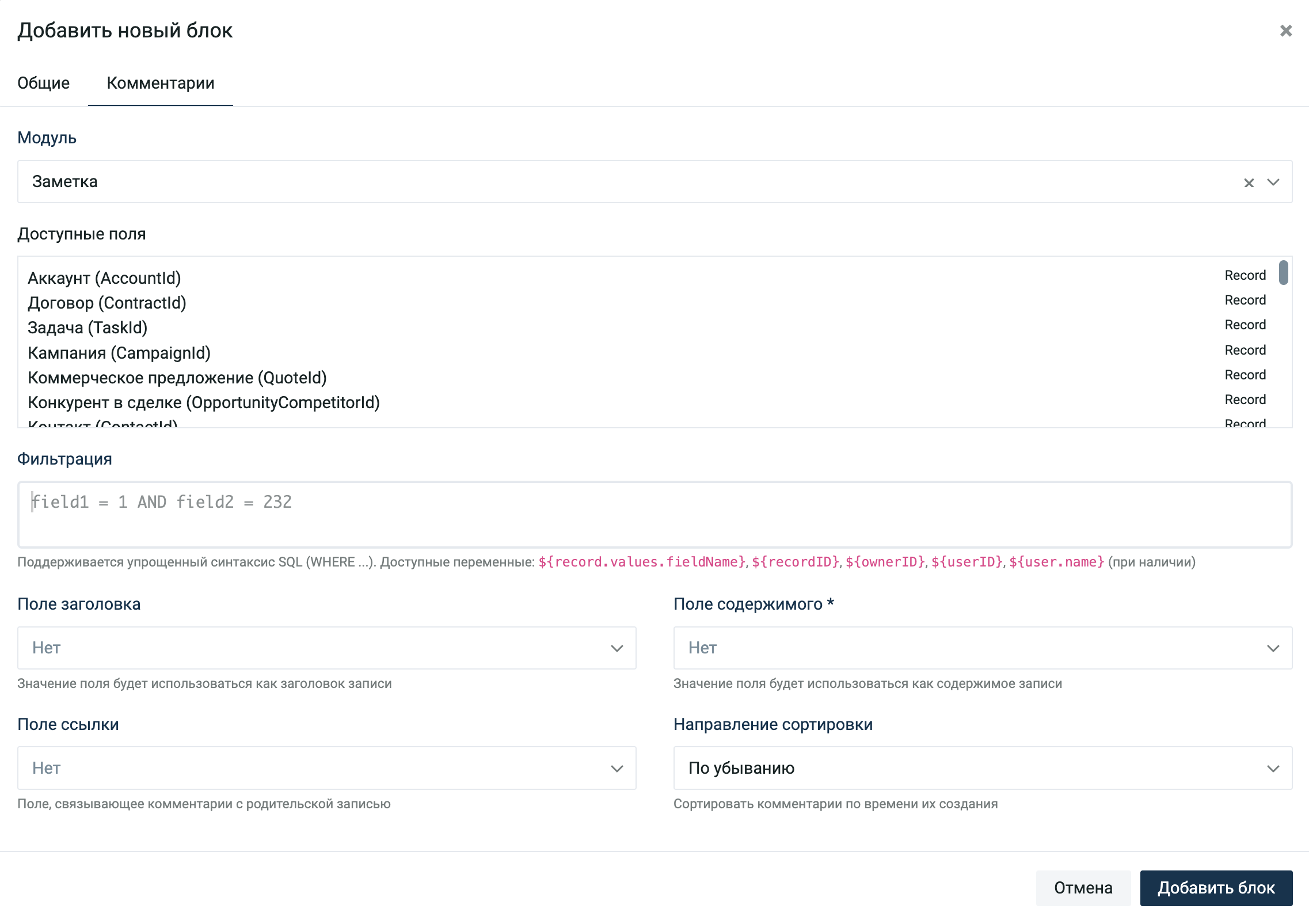Click the Отмена button
Image resolution: width=1309 pixels, height=924 pixels.
point(1083,888)
